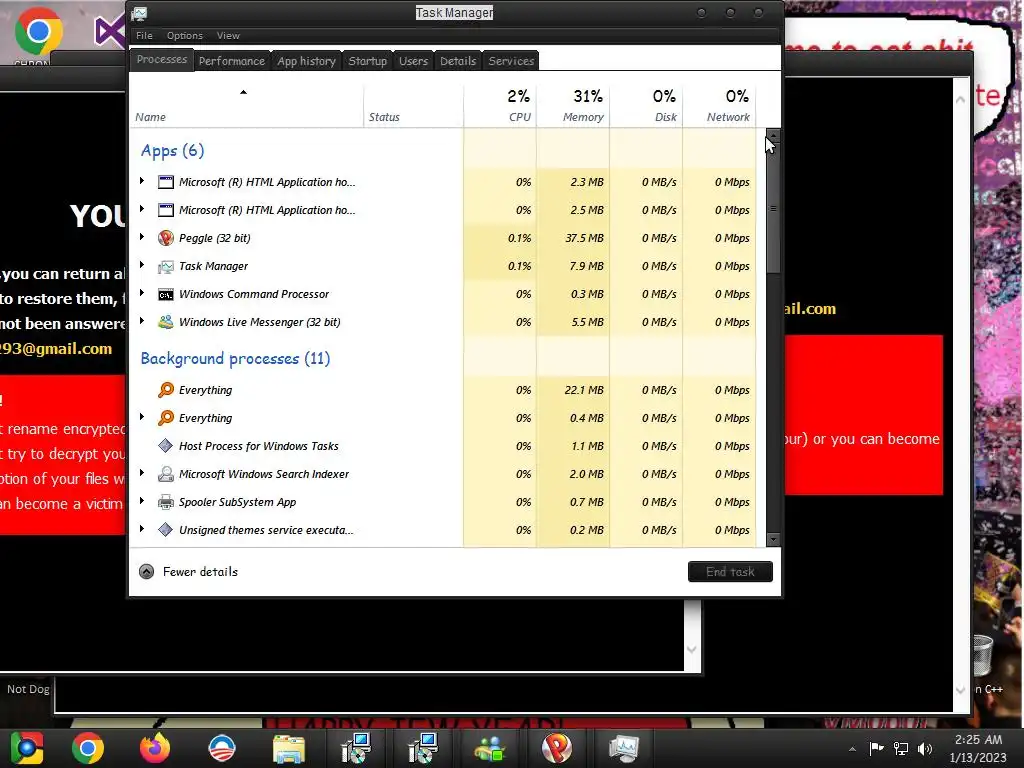Click the Windows Live Messenger taskbar icon

pos(489,748)
